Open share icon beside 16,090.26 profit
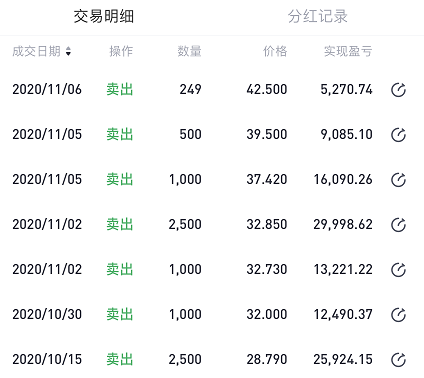Viewport: 424px width, 378px height. coord(398,180)
